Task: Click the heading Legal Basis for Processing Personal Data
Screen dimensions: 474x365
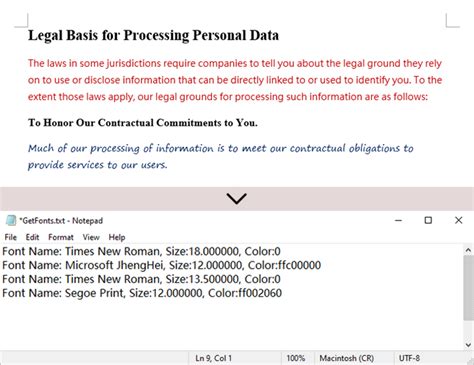Action: [x=153, y=35]
